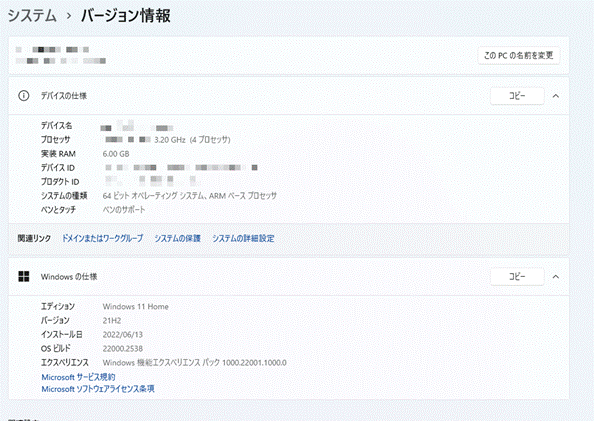Screen dimensions: 594x421
Task: Select the 21H2 version value
Action: click(x=112, y=321)
